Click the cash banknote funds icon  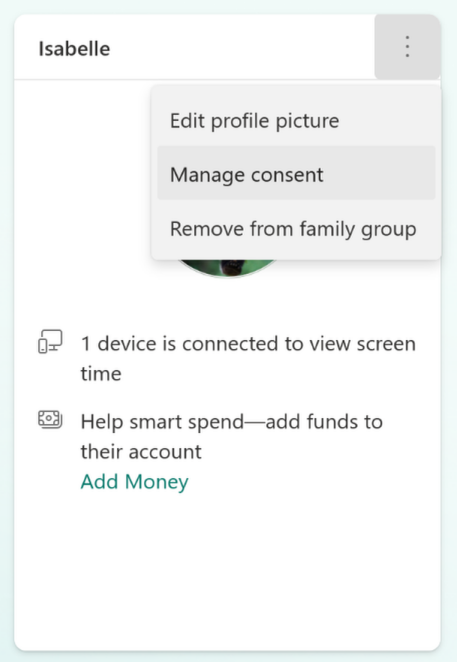tap(50, 420)
